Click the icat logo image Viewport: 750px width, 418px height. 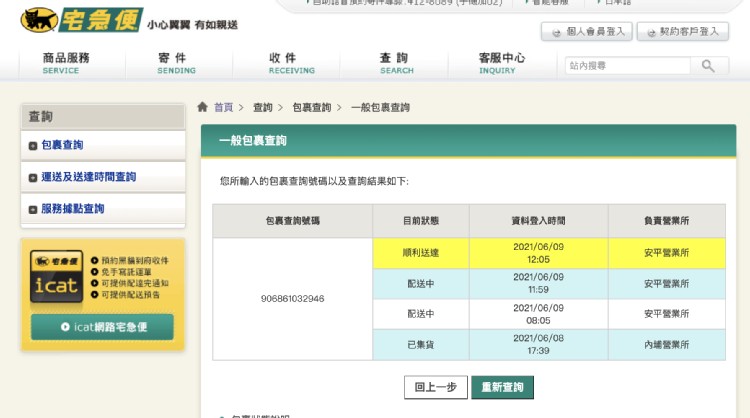coord(56,276)
